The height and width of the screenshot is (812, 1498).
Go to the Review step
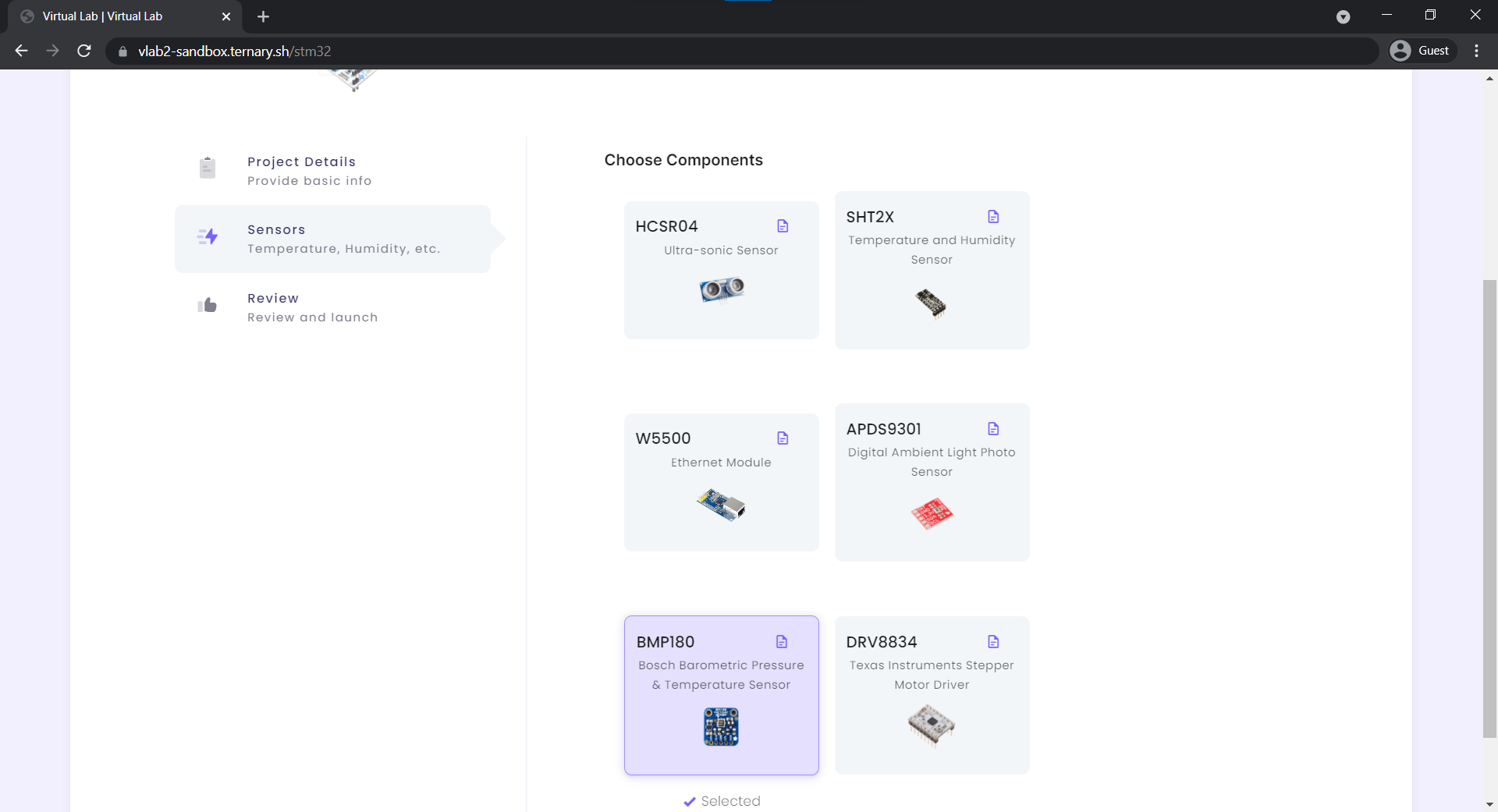(x=332, y=307)
